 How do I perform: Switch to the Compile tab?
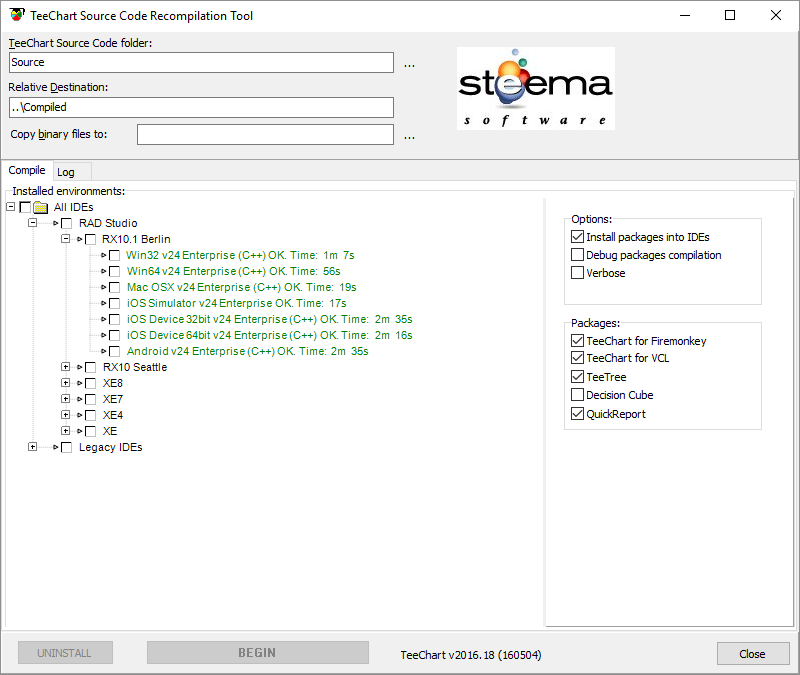(x=27, y=170)
